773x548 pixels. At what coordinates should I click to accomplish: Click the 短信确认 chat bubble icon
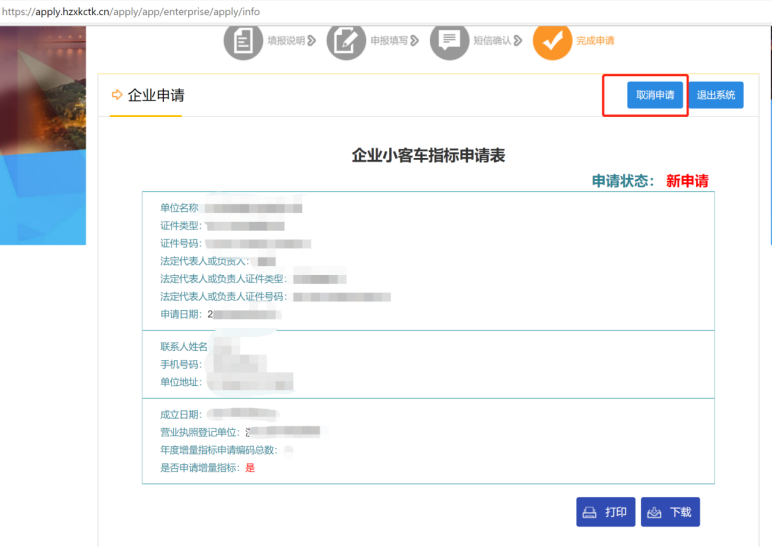[x=450, y=41]
